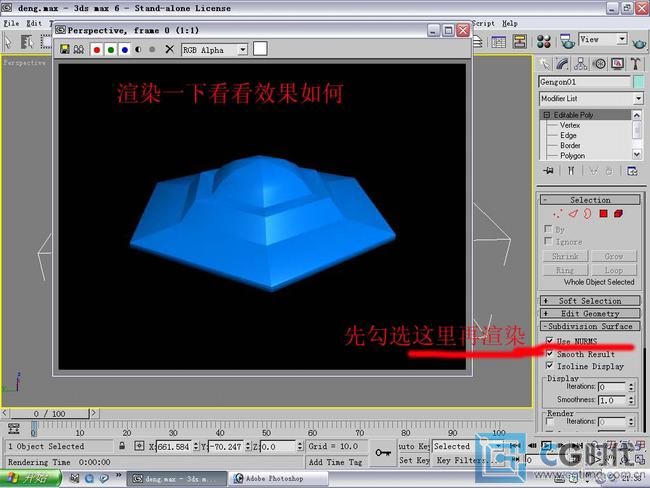Collapse the Subdivision Surface rollout
This screenshot has width=650, height=488.
[x=590, y=326]
